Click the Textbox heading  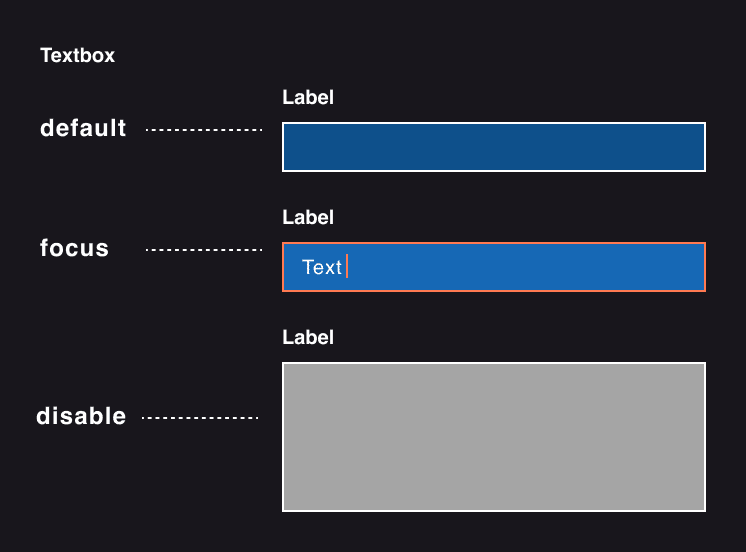[78, 56]
